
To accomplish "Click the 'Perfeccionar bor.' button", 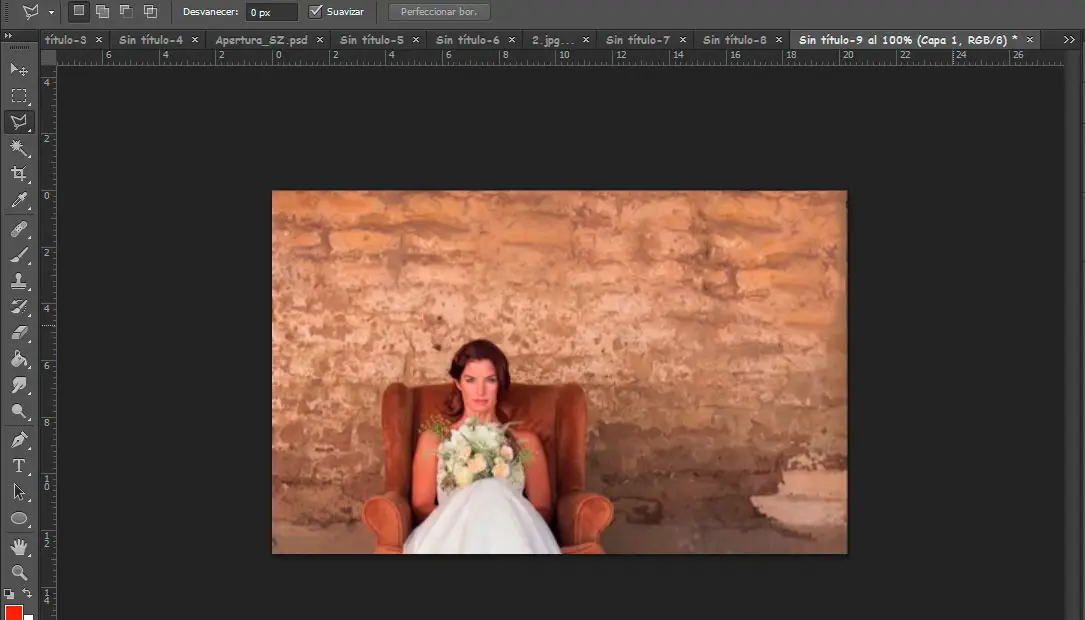I will pyautogui.click(x=439, y=12).
